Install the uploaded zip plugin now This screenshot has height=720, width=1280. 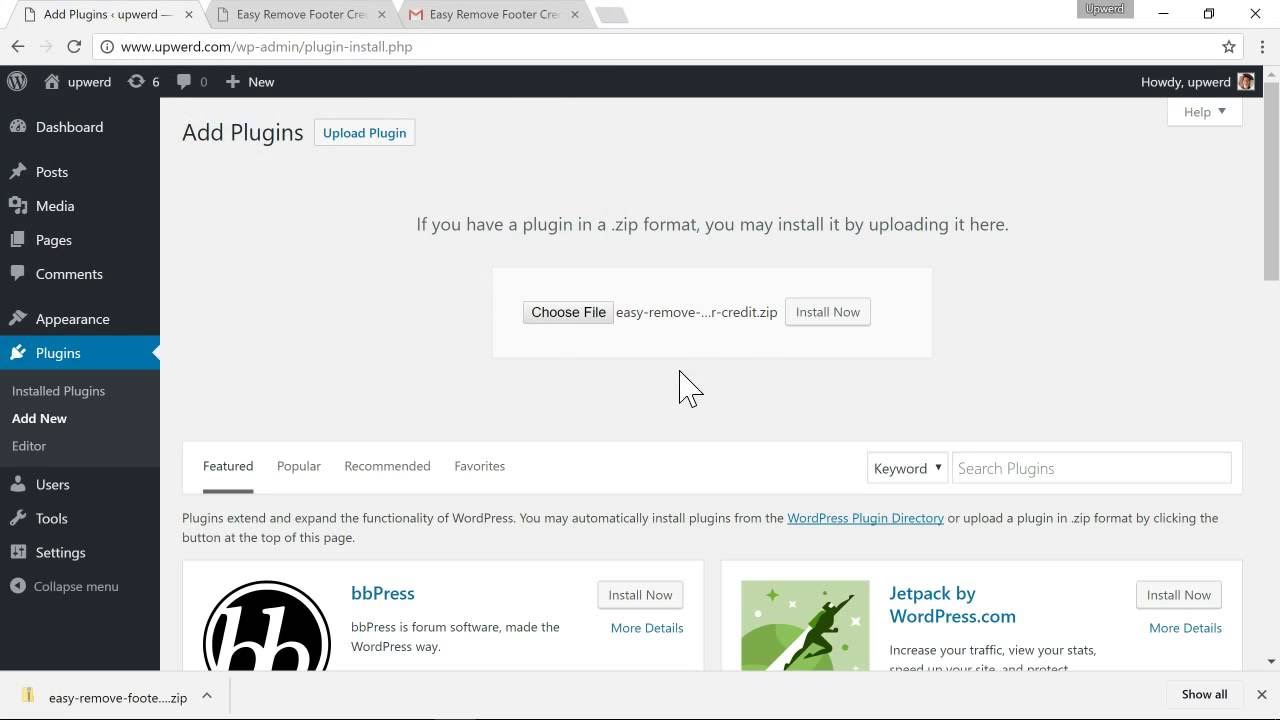point(828,312)
